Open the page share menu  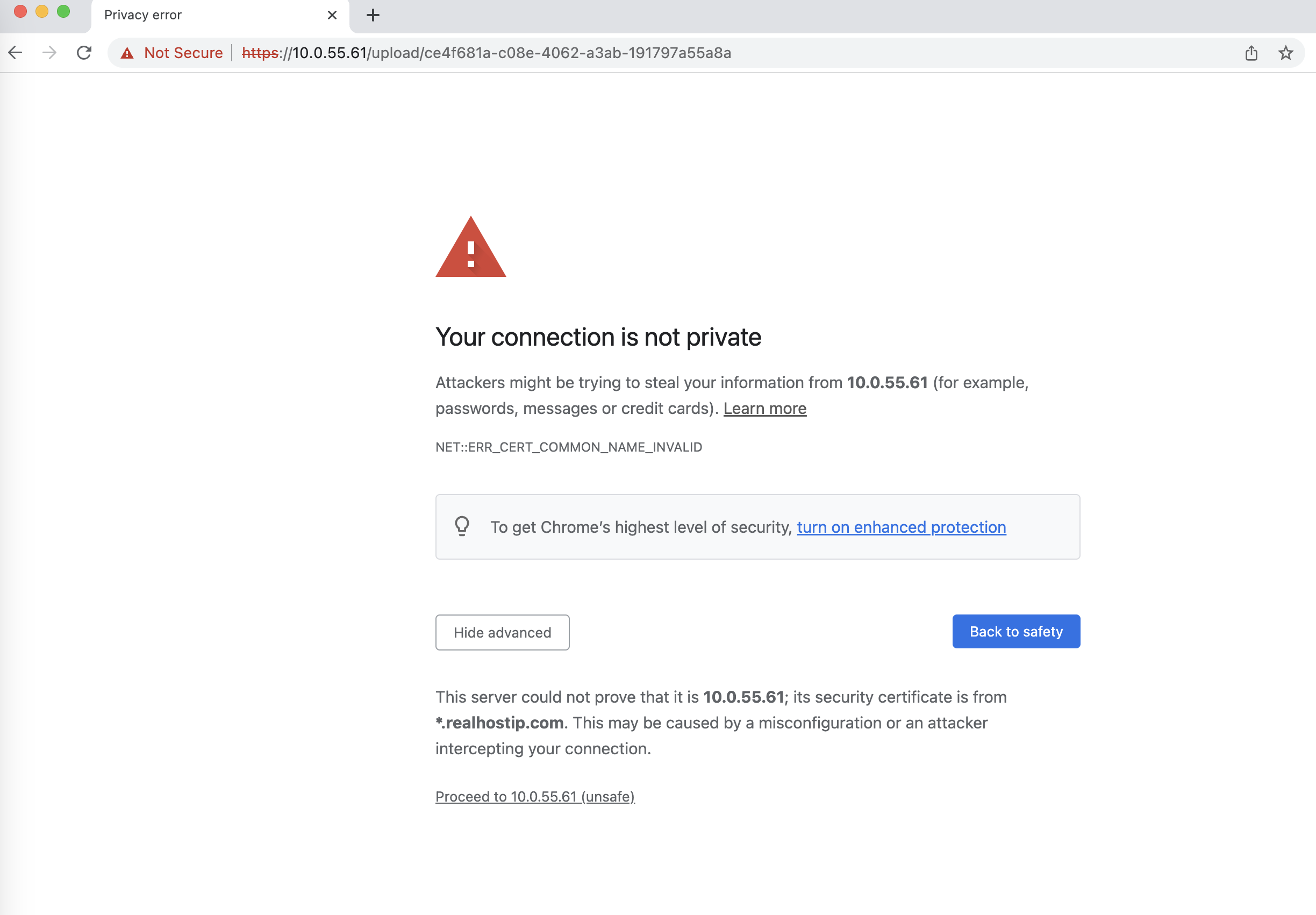pyautogui.click(x=1251, y=53)
